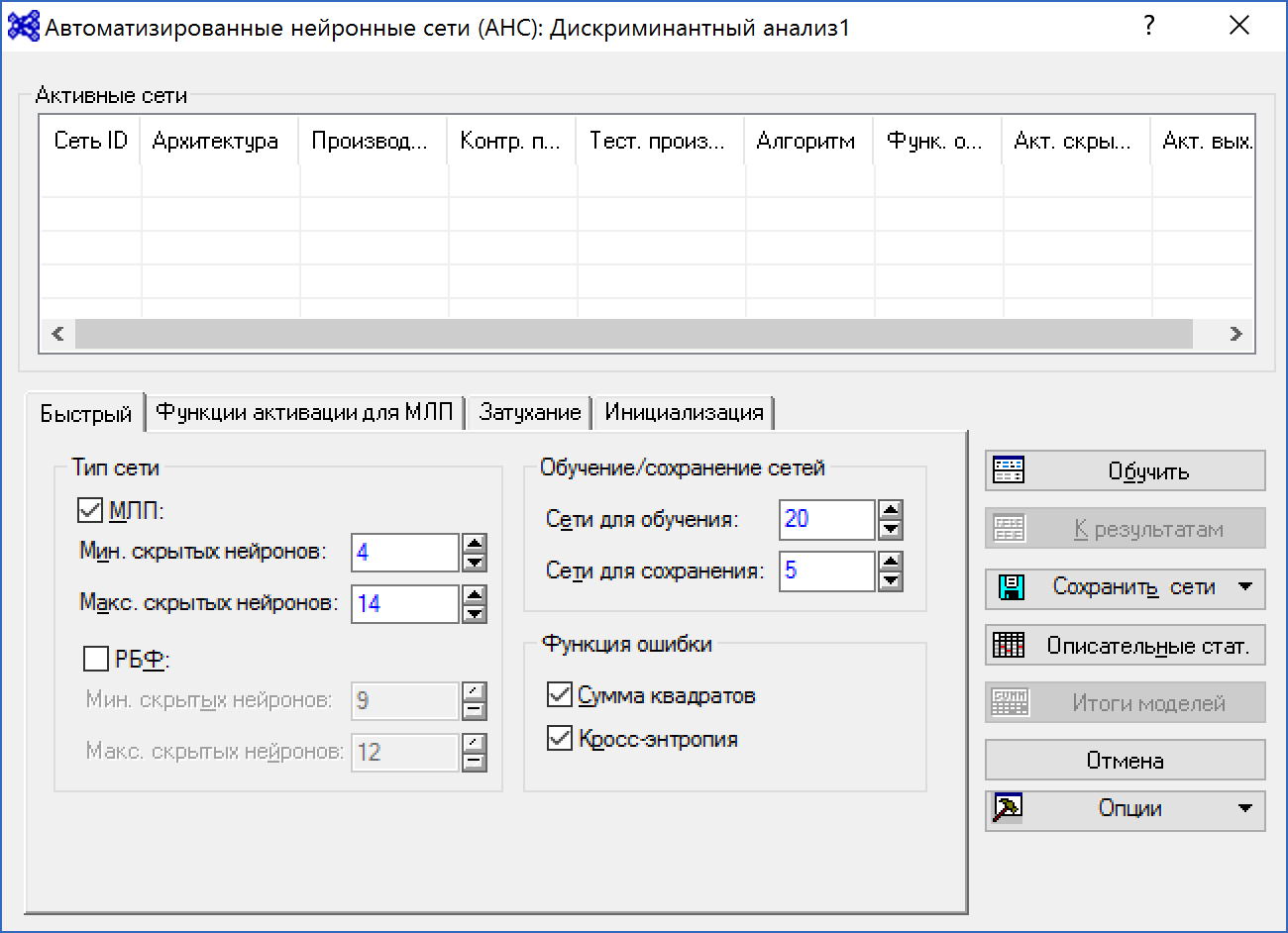Increase МЛП Мин. скрытых нейронов value
Image resolution: width=1288 pixels, height=933 pixels.
[475, 543]
